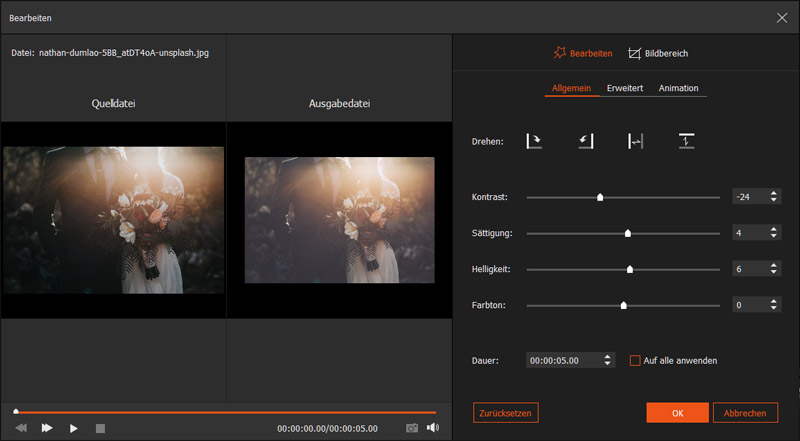Mute the volume speaker icon
Image resolution: width=800 pixels, height=441 pixels.
point(433,428)
